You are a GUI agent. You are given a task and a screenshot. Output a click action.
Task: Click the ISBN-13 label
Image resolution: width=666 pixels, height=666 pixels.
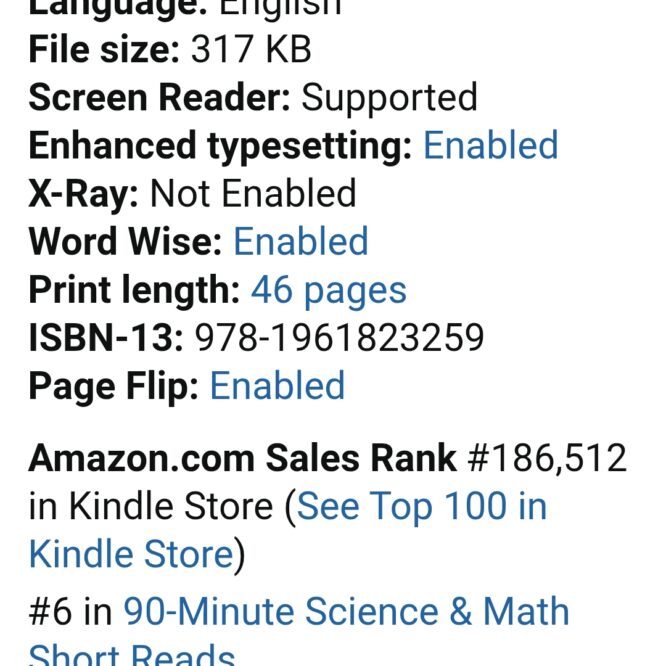point(106,338)
